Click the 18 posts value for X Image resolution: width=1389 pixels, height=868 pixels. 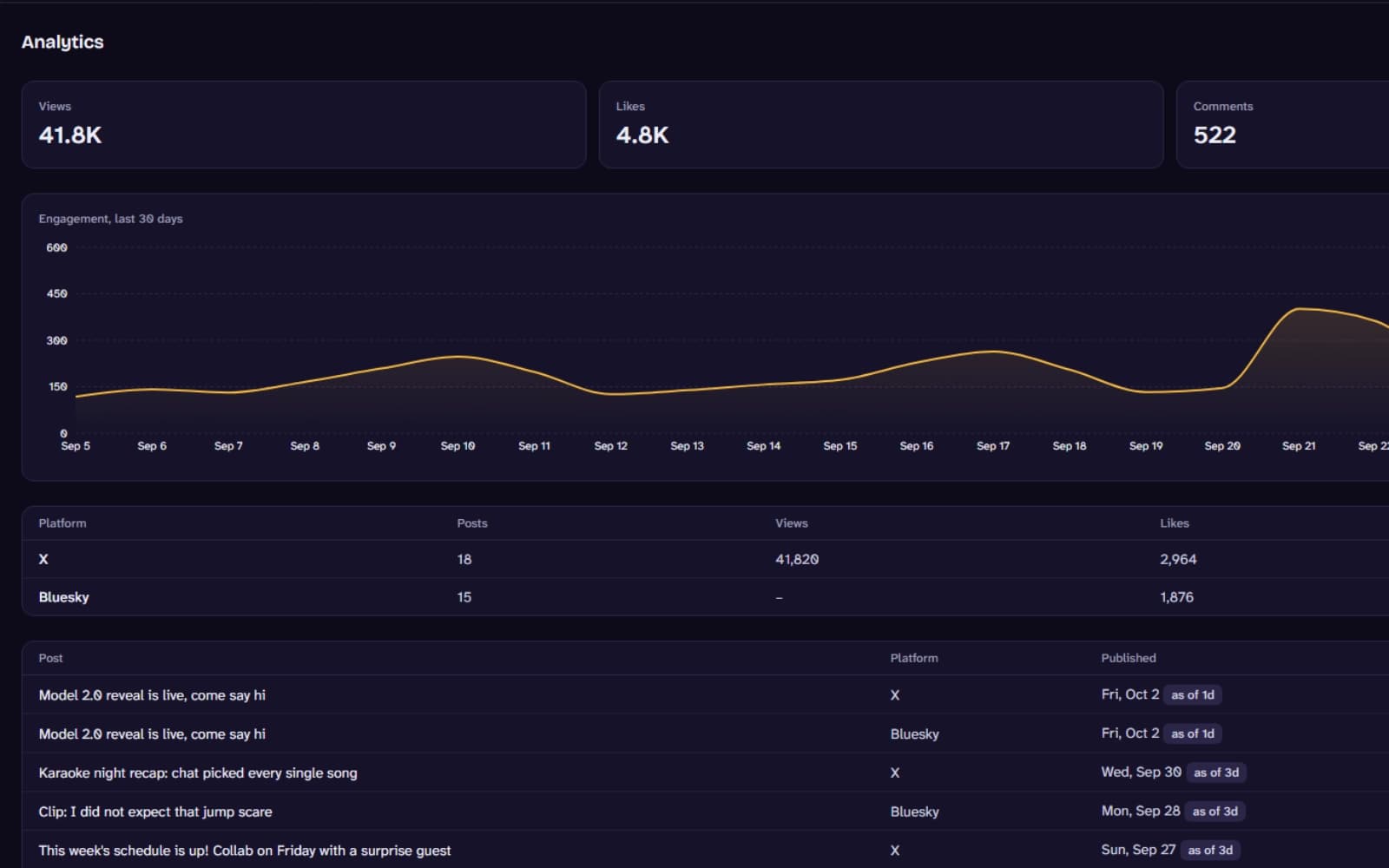pos(464,559)
